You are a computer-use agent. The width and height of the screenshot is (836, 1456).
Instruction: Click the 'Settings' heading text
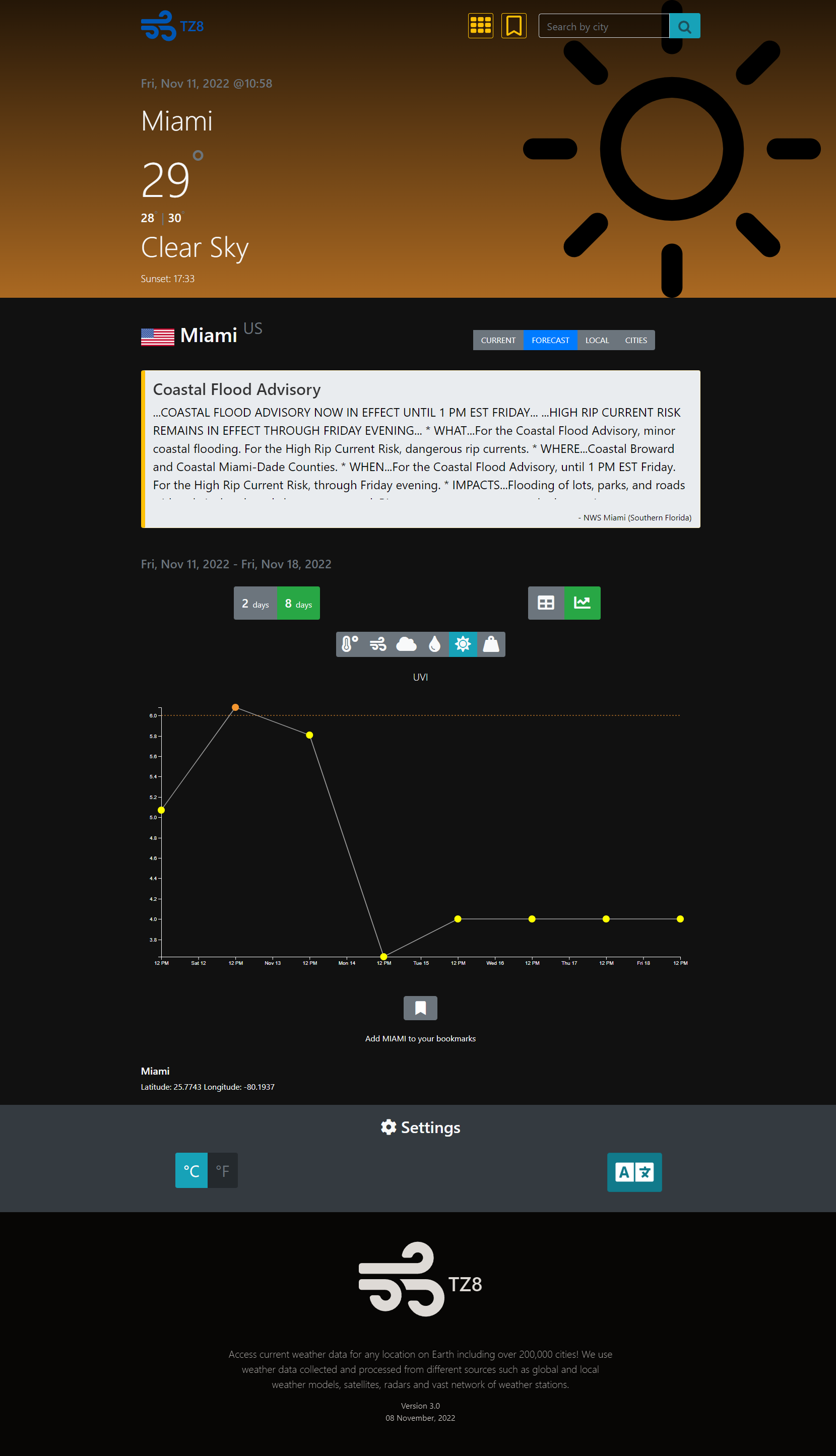431,1127
